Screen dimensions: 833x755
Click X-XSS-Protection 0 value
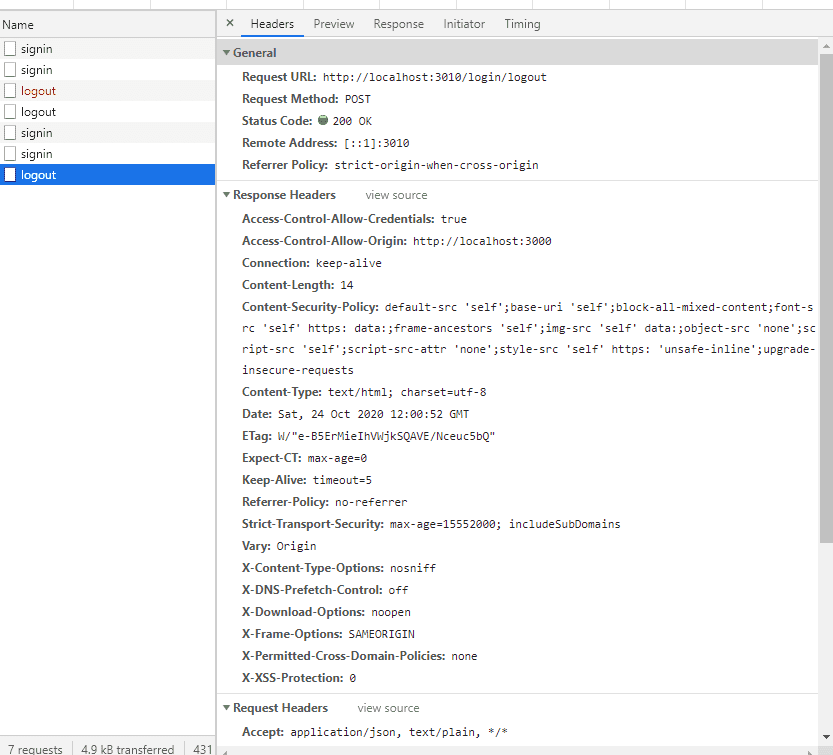352,678
